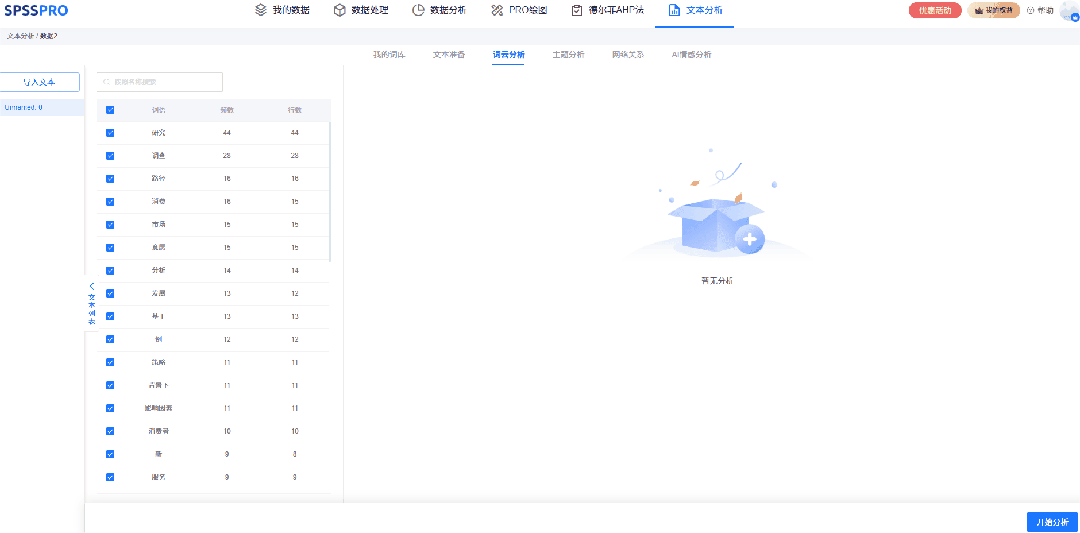Viewport: 1080px width, 533px height.
Task: Click the blue start analysis button
Action: 1052,522
